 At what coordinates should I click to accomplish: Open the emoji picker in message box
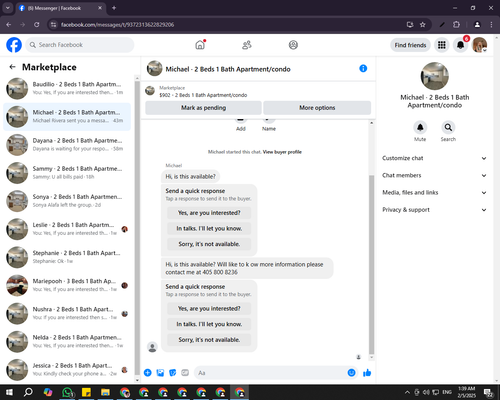(351, 373)
